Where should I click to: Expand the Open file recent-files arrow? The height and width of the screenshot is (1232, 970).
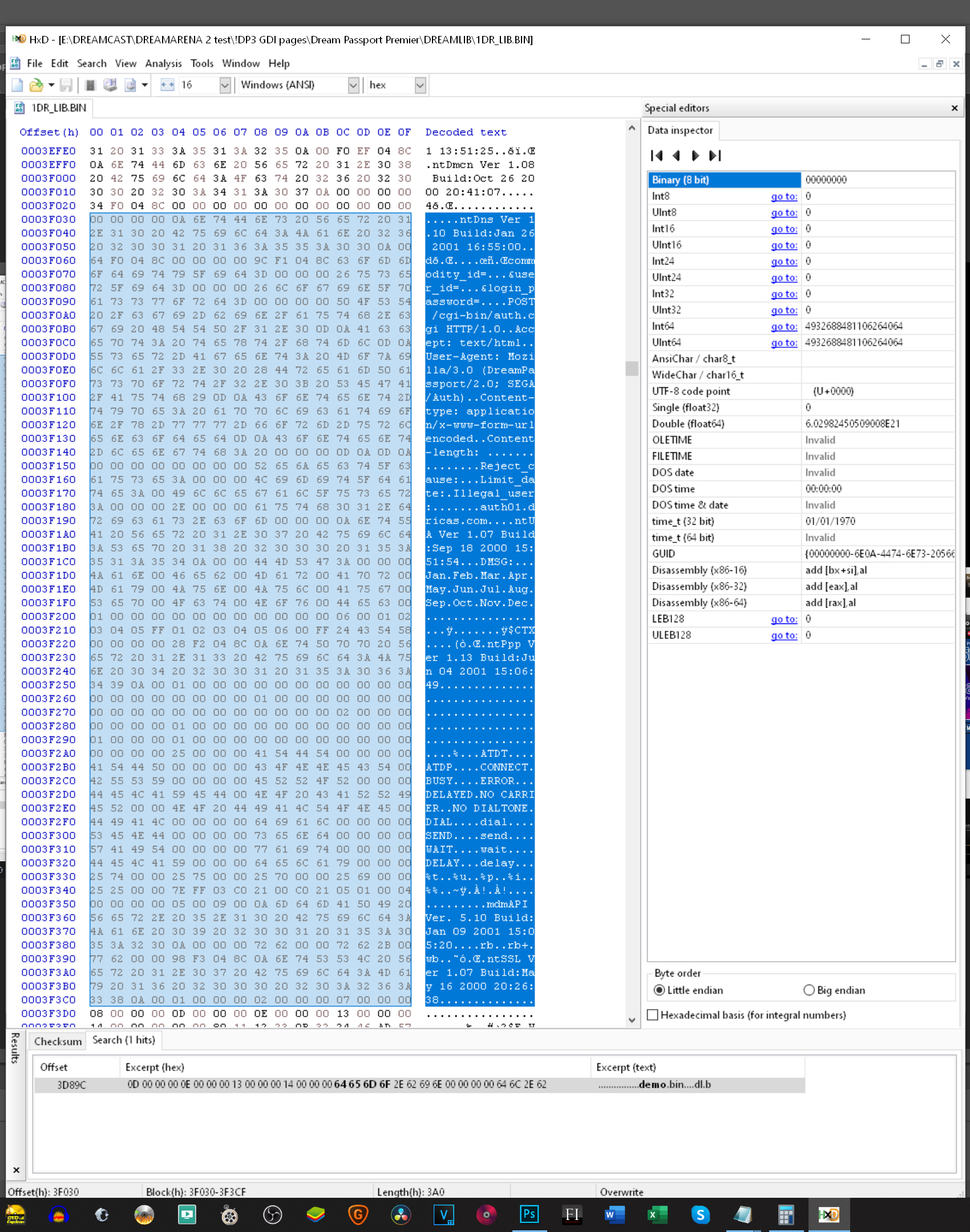pyautogui.click(x=51, y=86)
